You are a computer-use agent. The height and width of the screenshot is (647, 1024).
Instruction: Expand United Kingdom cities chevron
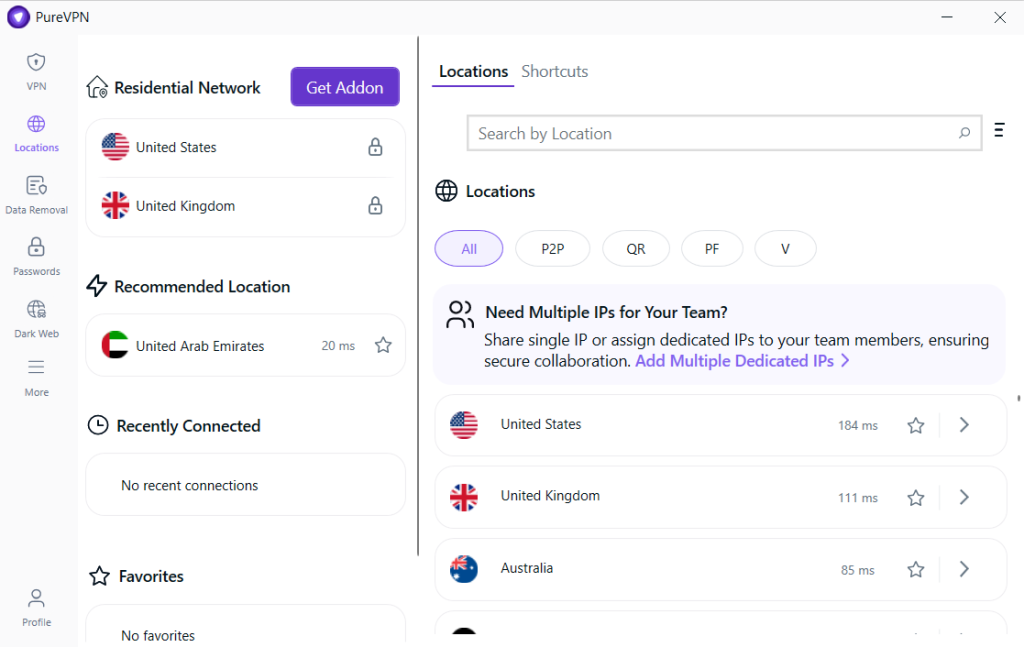[x=964, y=497]
